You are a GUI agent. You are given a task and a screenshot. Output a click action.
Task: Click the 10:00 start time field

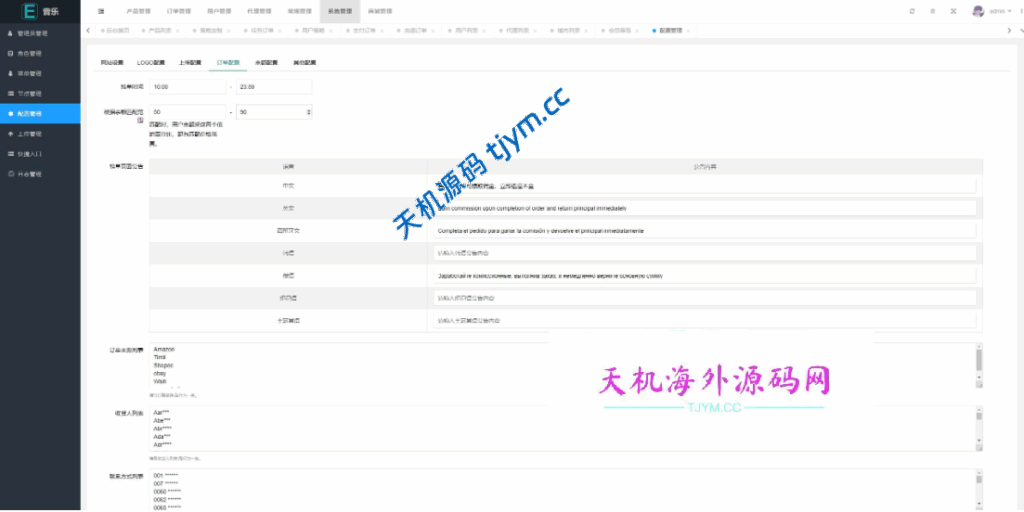187,87
